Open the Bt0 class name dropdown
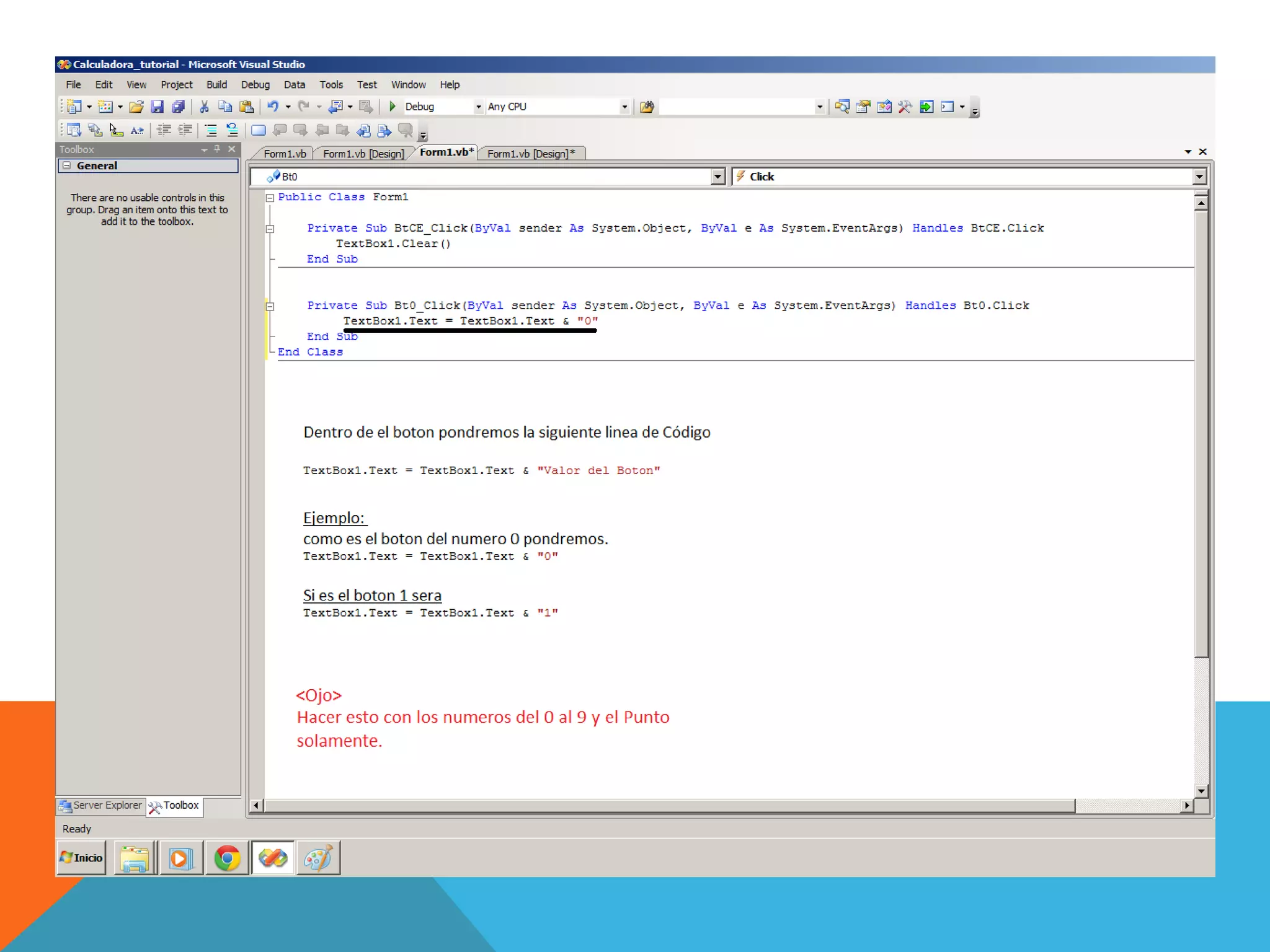This screenshot has width=1270, height=952. click(717, 177)
